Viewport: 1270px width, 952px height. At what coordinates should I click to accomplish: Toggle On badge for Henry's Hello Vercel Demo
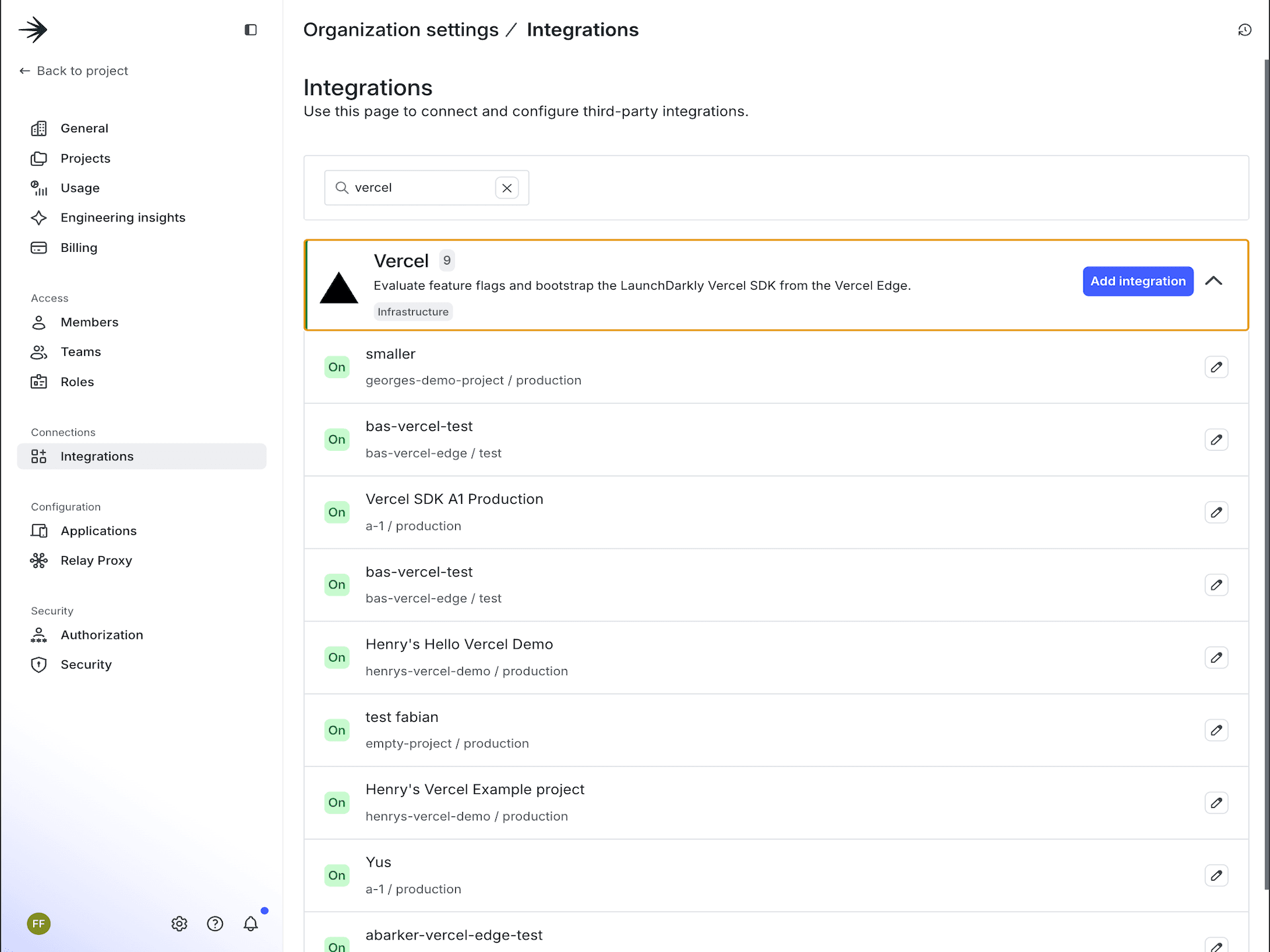point(337,657)
